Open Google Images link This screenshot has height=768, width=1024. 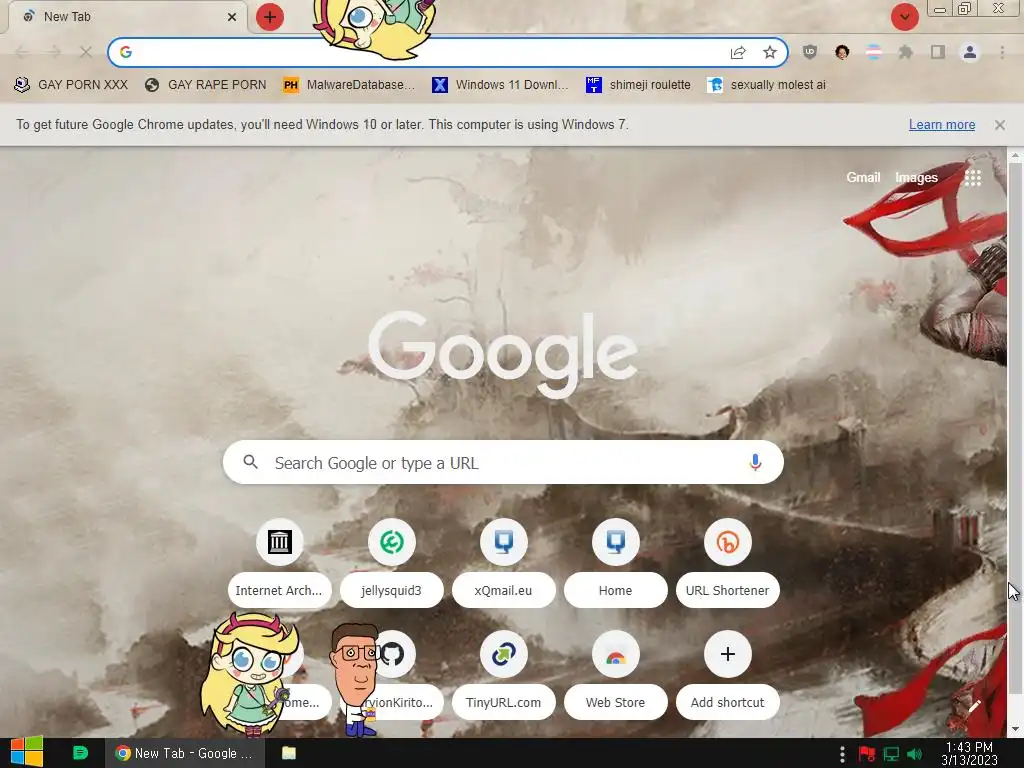pos(916,178)
